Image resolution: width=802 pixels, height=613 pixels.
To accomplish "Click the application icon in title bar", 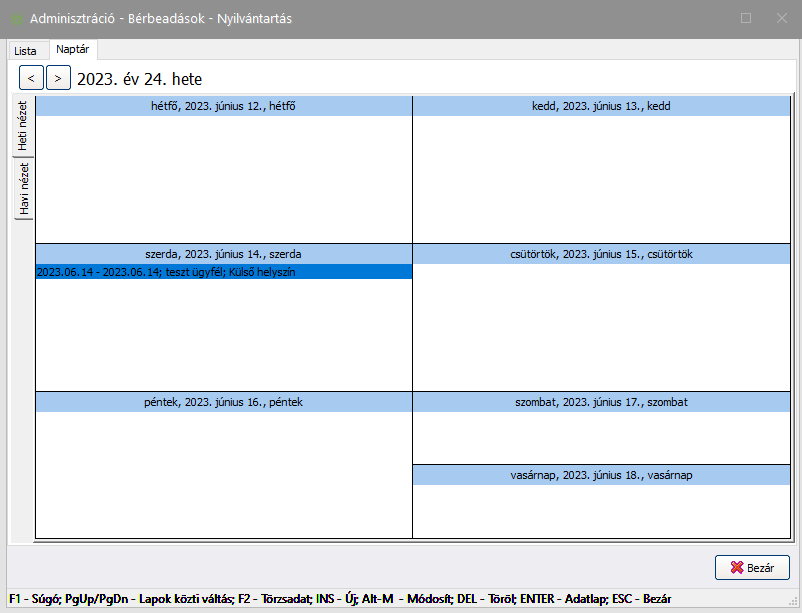I will [x=16, y=19].
